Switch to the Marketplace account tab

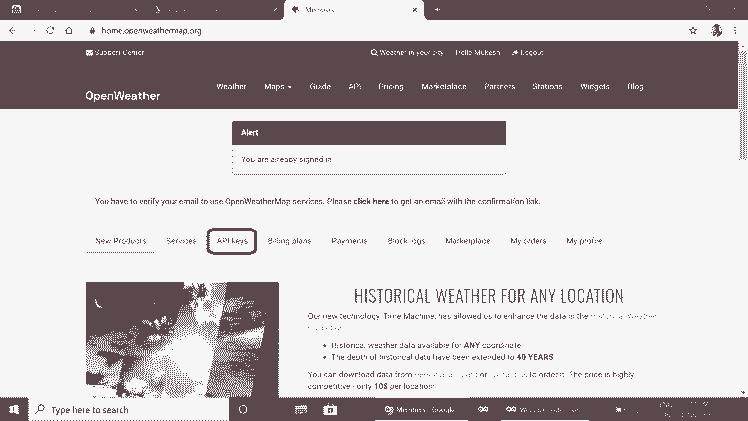(x=468, y=241)
